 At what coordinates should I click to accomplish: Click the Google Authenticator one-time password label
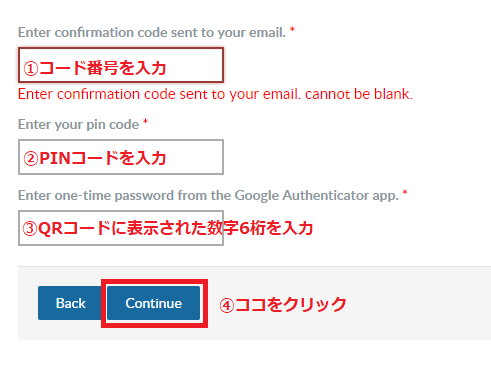click(208, 195)
